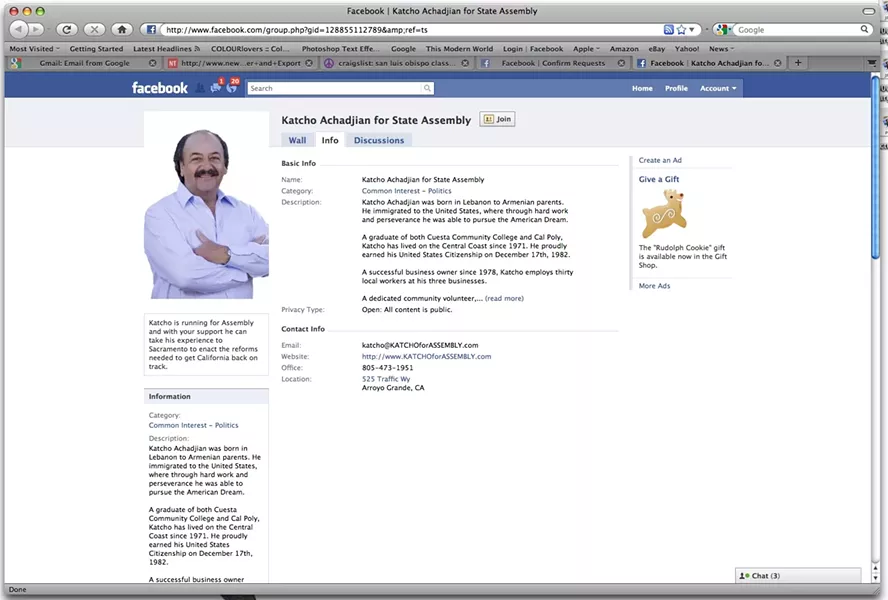Click in the Facebook Search field
This screenshot has width=888, height=600.
[x=335, y=88]
